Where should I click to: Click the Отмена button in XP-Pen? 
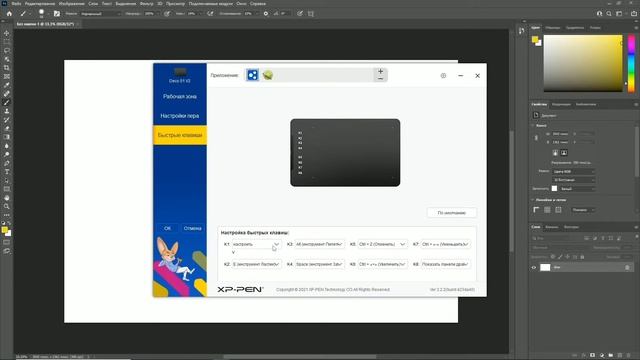(x=192, y=228)
